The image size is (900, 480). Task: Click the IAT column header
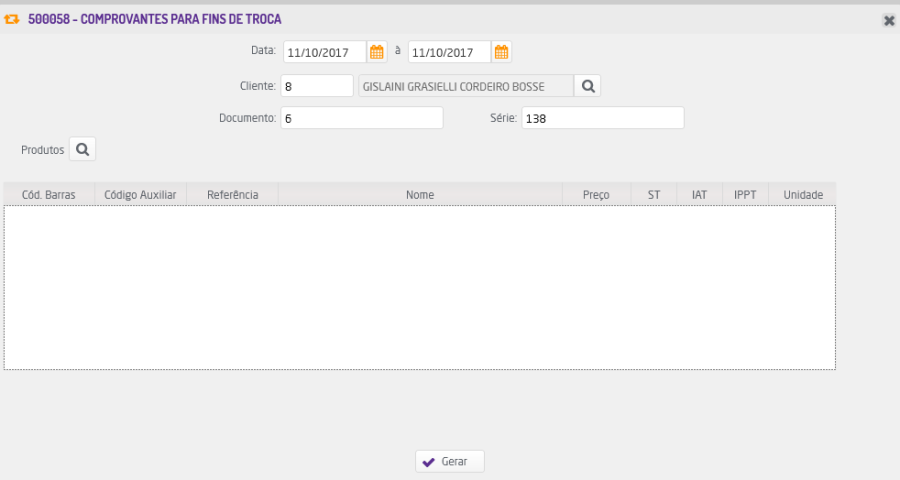tap(699, 195)
